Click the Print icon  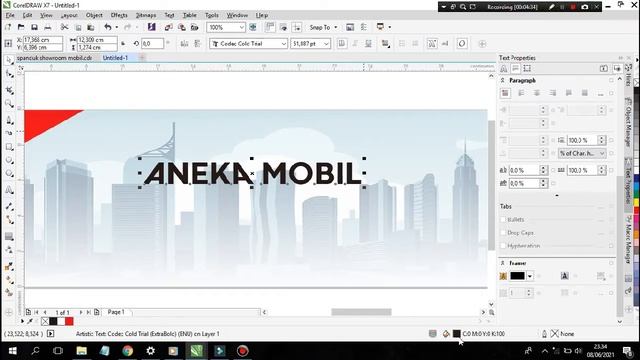[x=48, y=27]
